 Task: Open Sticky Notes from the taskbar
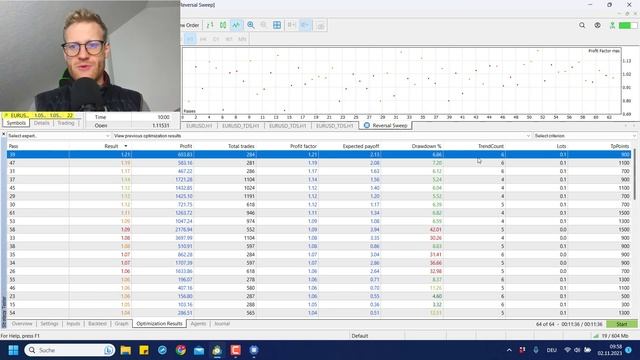[x=144, y=350]
